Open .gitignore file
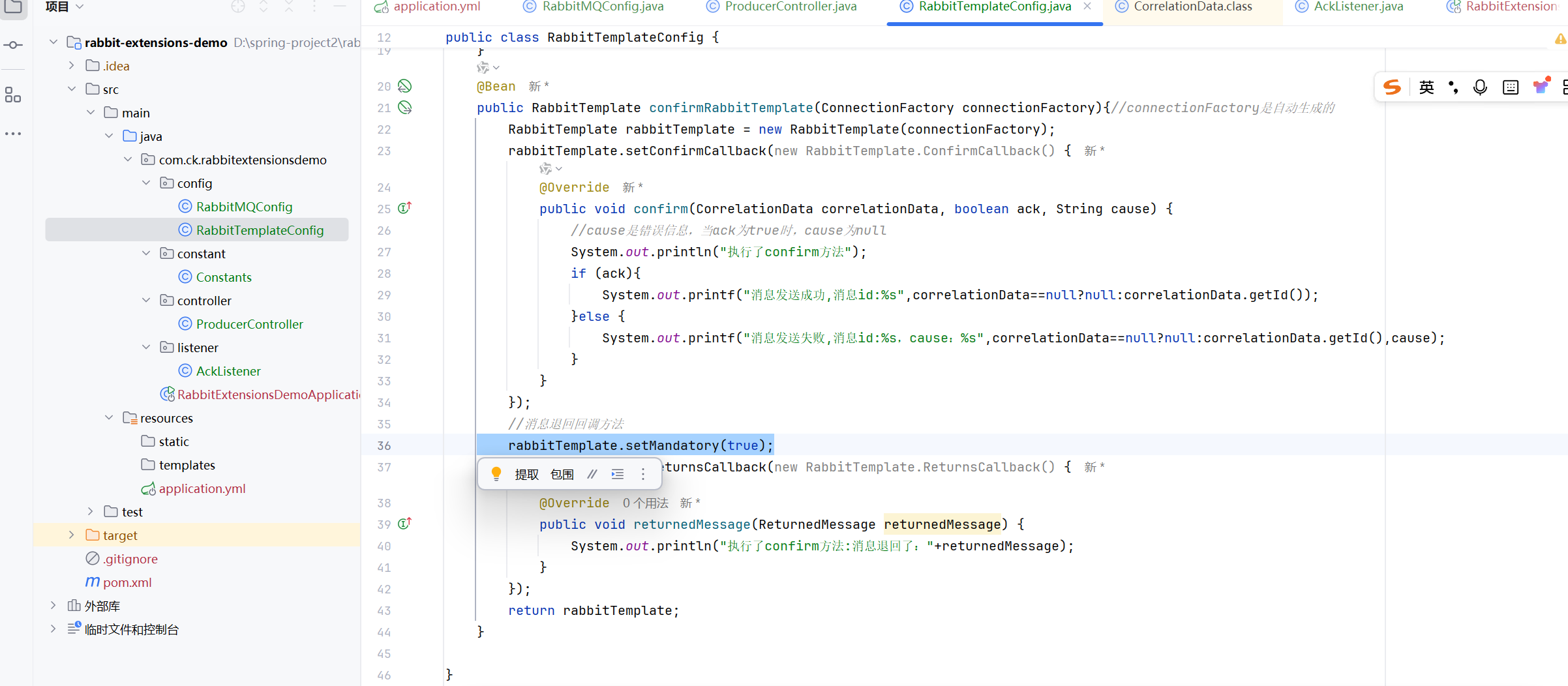 tap(121, 559)
